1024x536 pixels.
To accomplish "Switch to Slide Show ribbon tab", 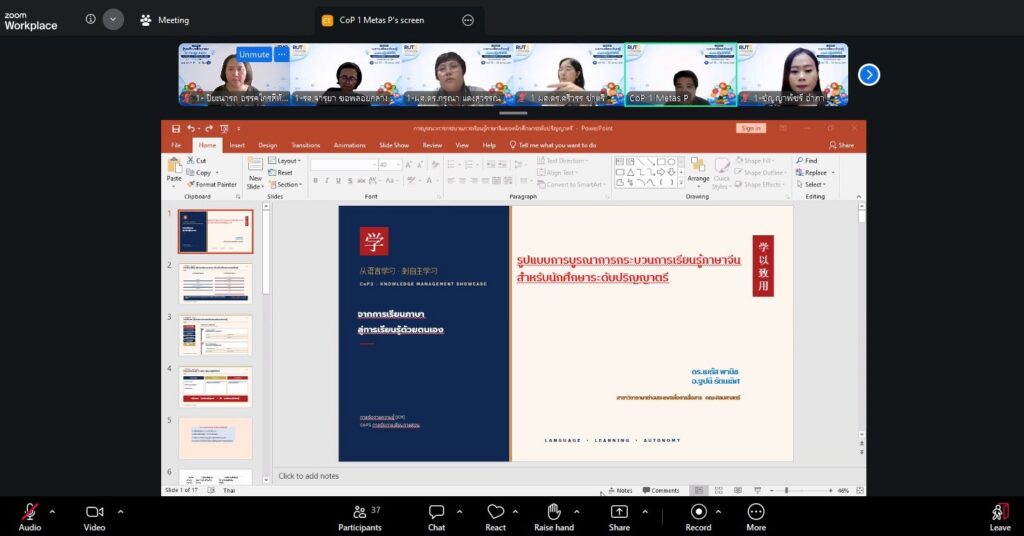I will click(x=394, y=145).
